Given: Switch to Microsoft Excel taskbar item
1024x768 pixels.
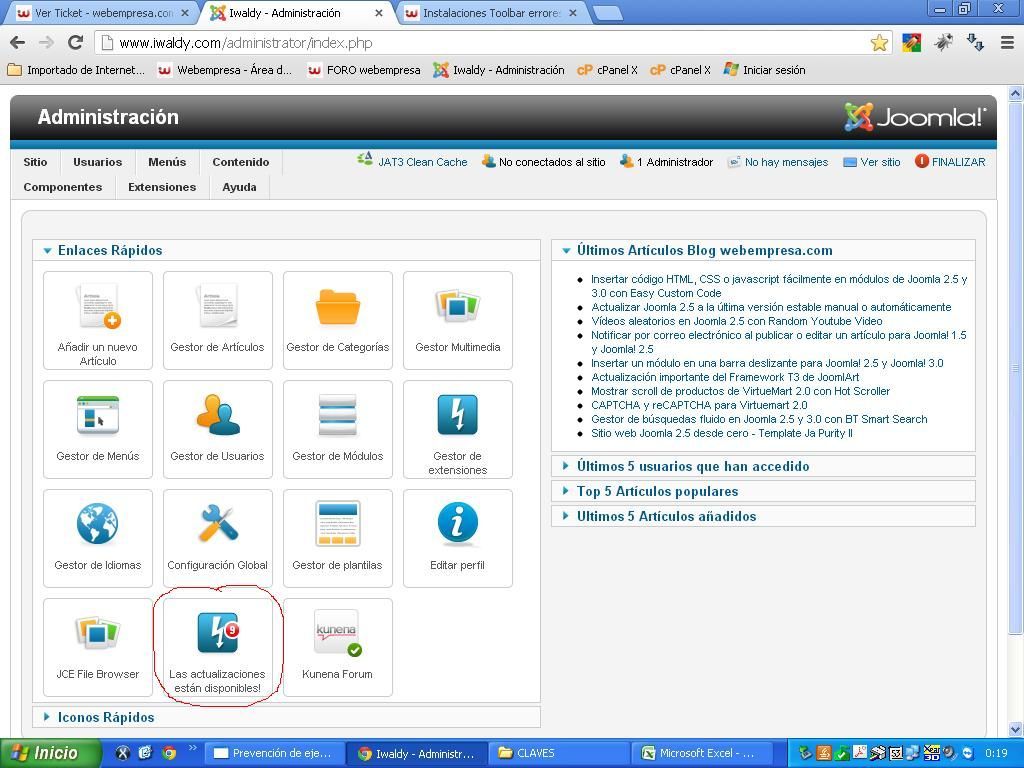Looking at the screenshot, I should (703, 753).
